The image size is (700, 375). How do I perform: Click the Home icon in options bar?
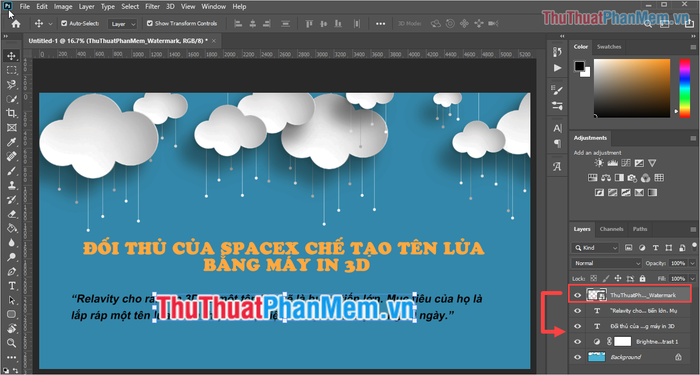tap(16, 24)
